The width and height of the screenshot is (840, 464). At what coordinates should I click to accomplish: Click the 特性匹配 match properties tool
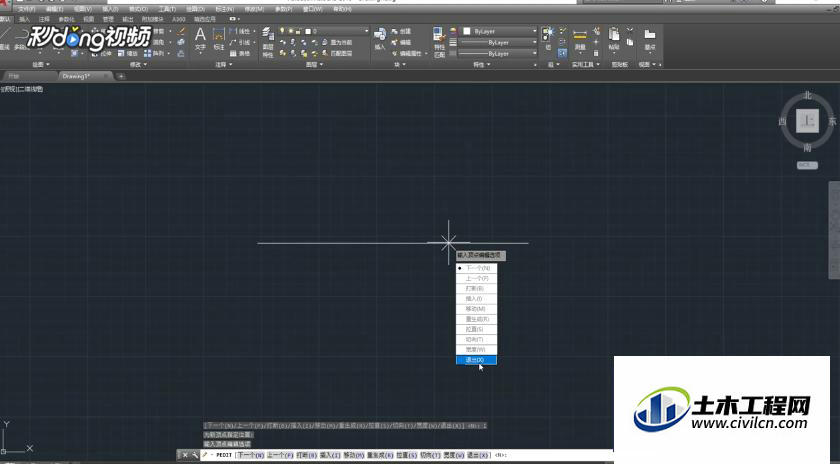coord(439,42)
